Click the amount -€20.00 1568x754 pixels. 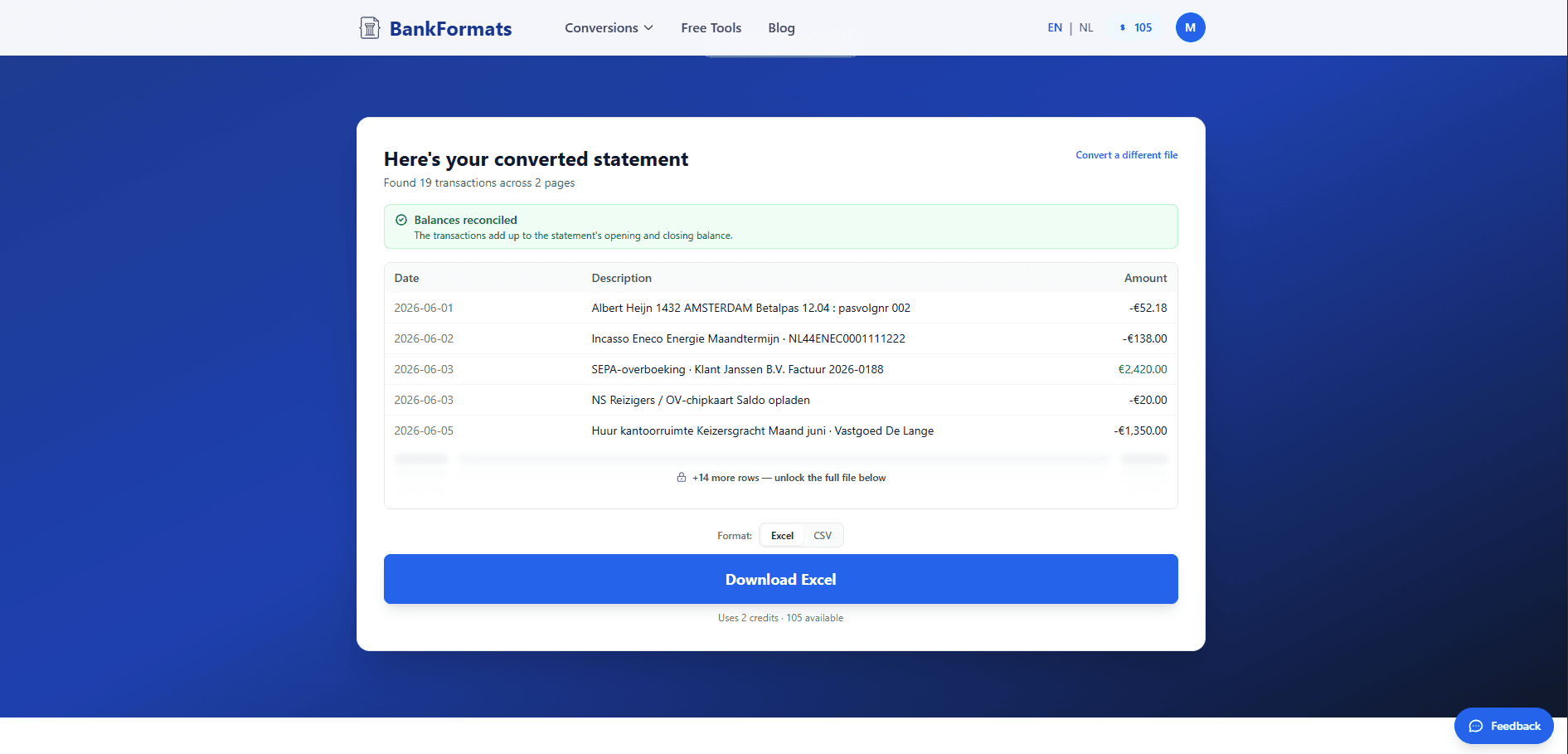pyautogui.click(x=1148, y=400)
